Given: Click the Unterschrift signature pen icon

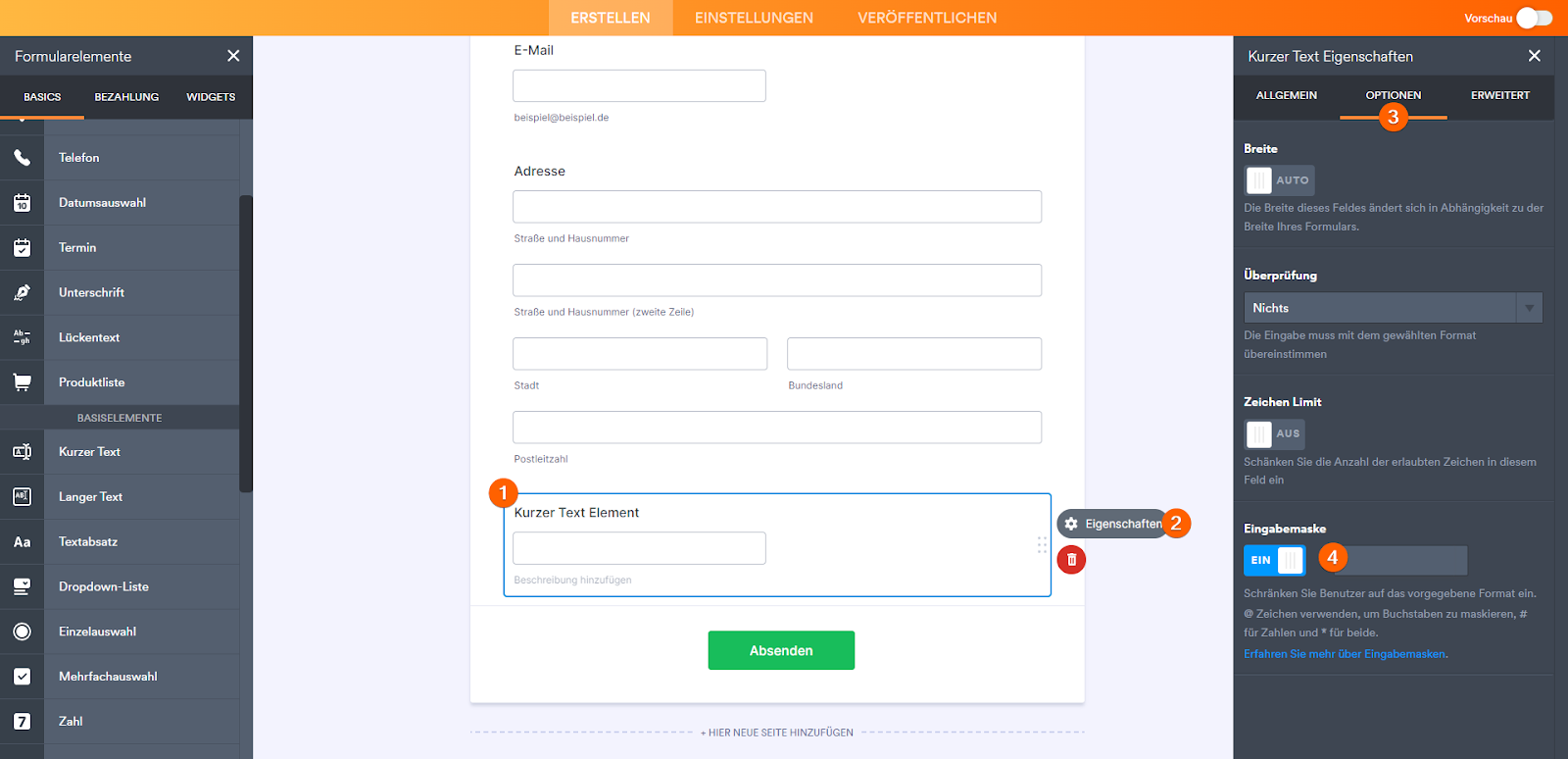Looking at the screenshot, I should click(x=22, y=293).
